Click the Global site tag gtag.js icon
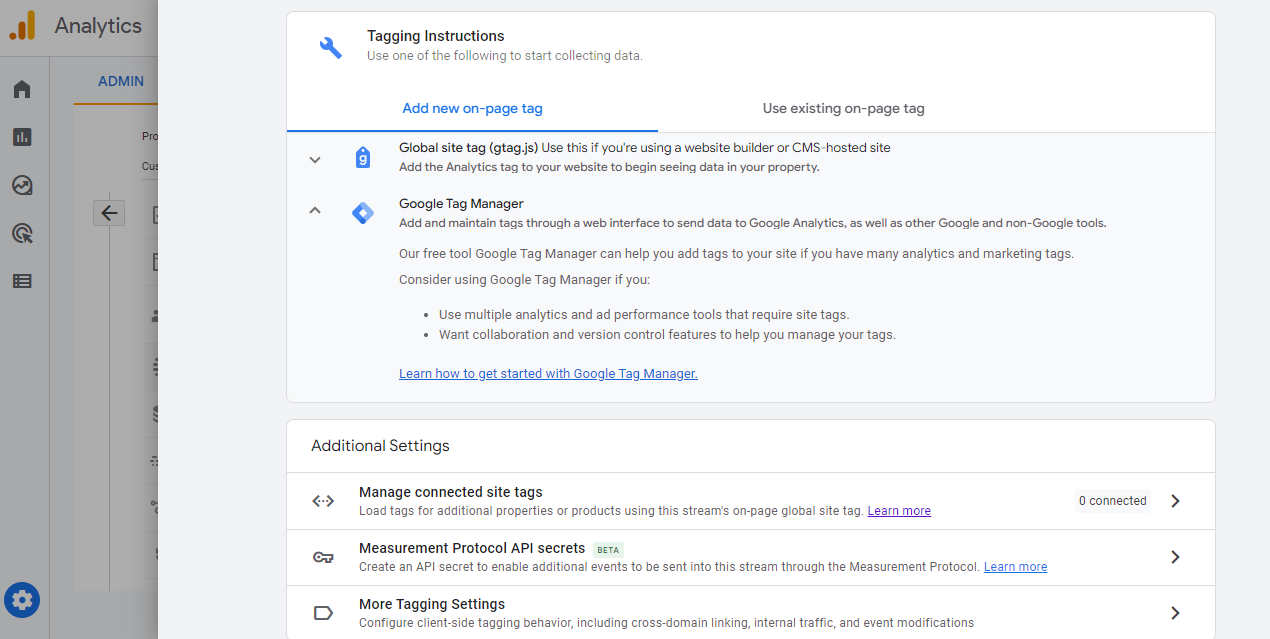The width and height of the screenshot is (1270, 639). [362, 157]
